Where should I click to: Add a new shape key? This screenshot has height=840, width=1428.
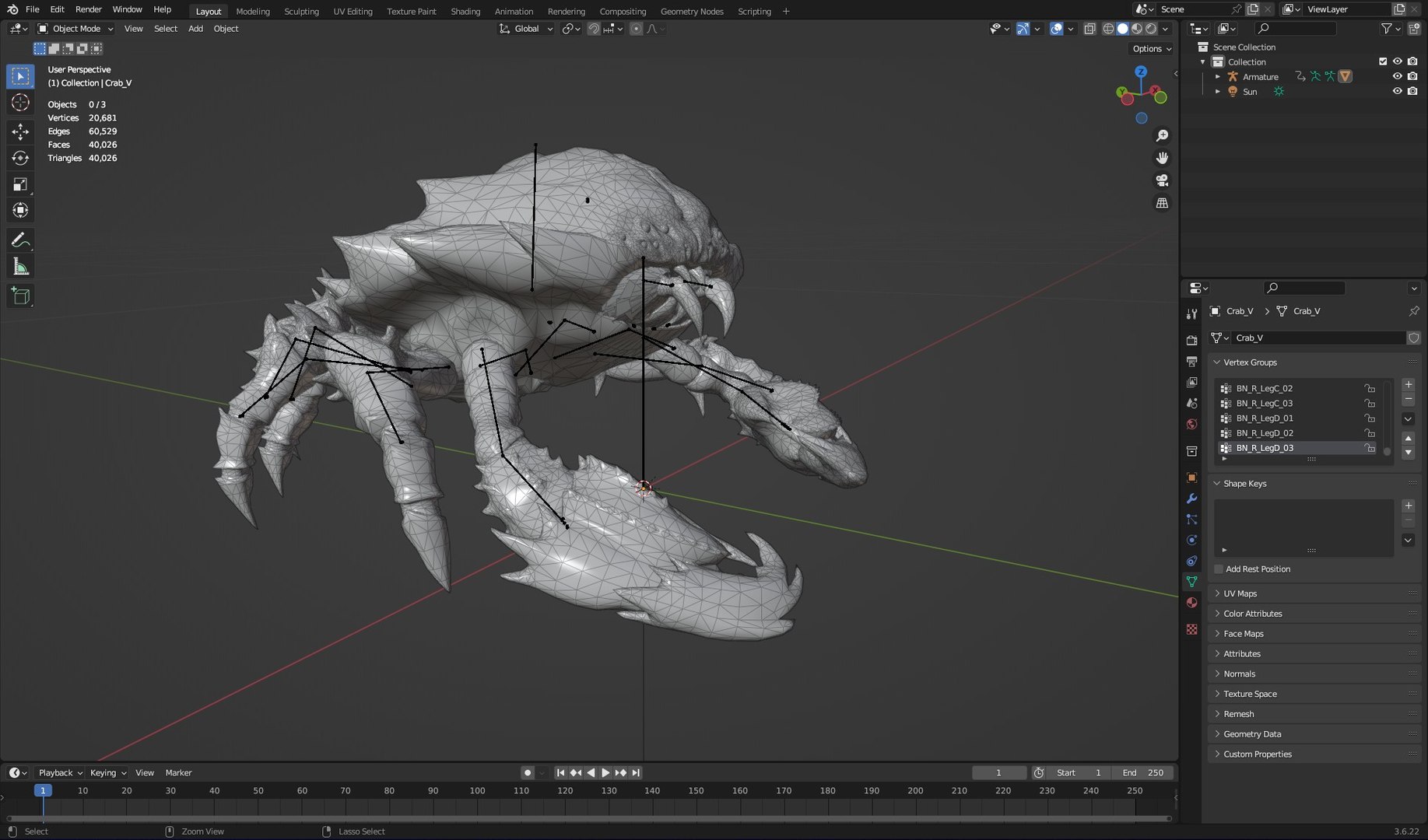pos(1408,506)
